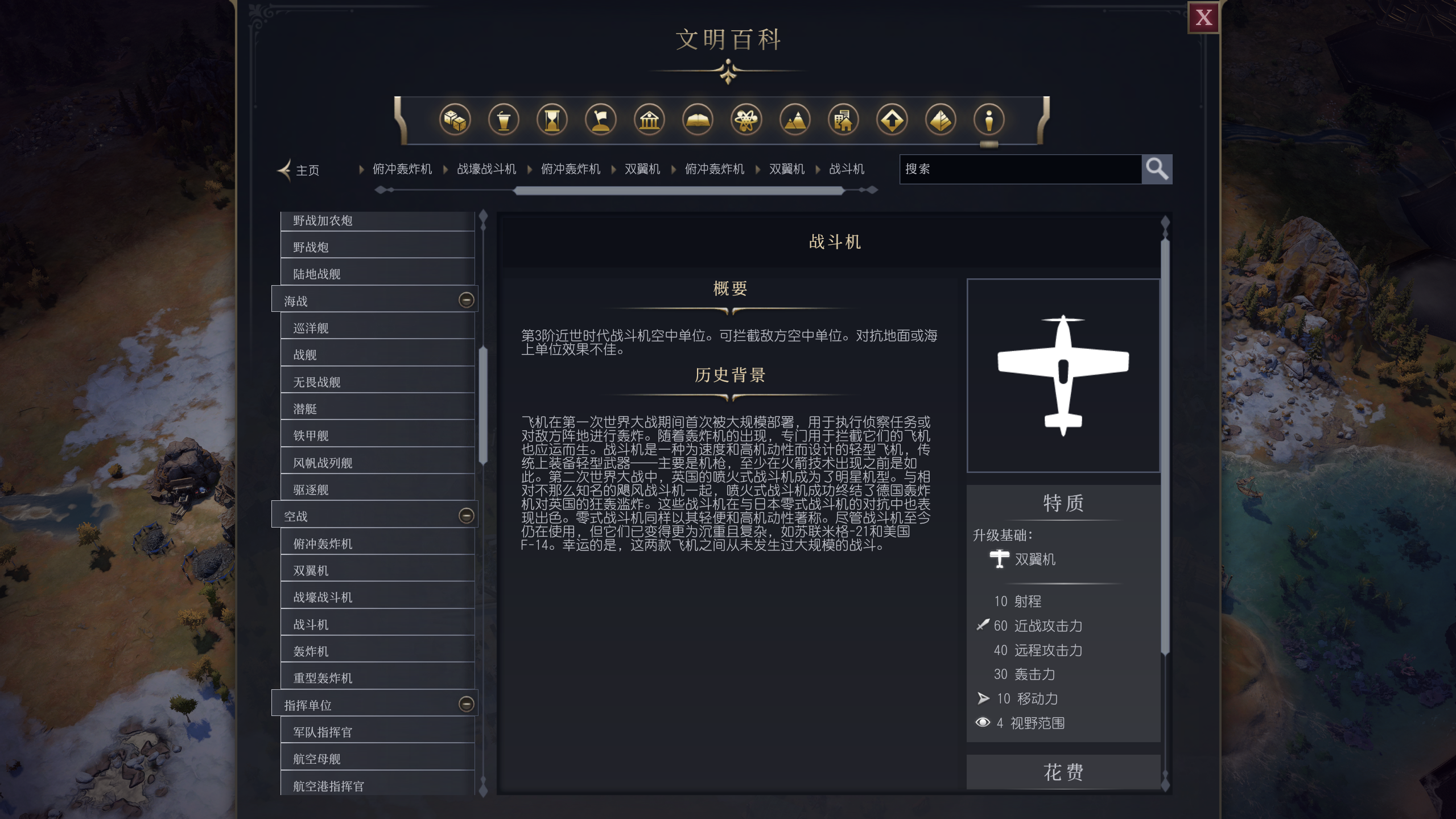Open the dice category icon

click(455, 120)
